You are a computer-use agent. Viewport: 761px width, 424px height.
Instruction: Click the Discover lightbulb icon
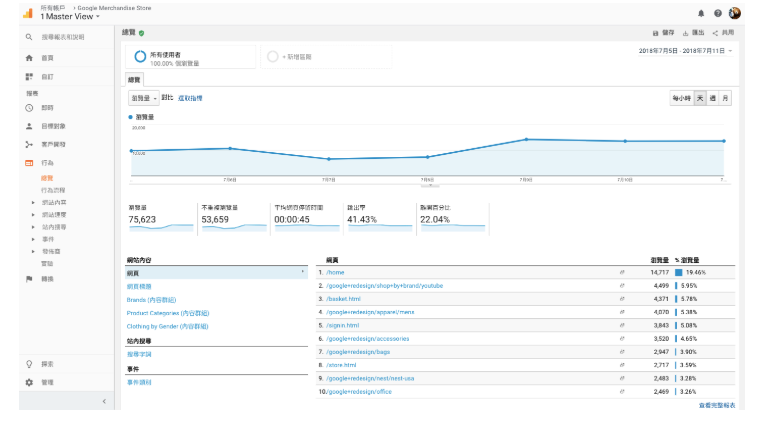click(29, 364)
